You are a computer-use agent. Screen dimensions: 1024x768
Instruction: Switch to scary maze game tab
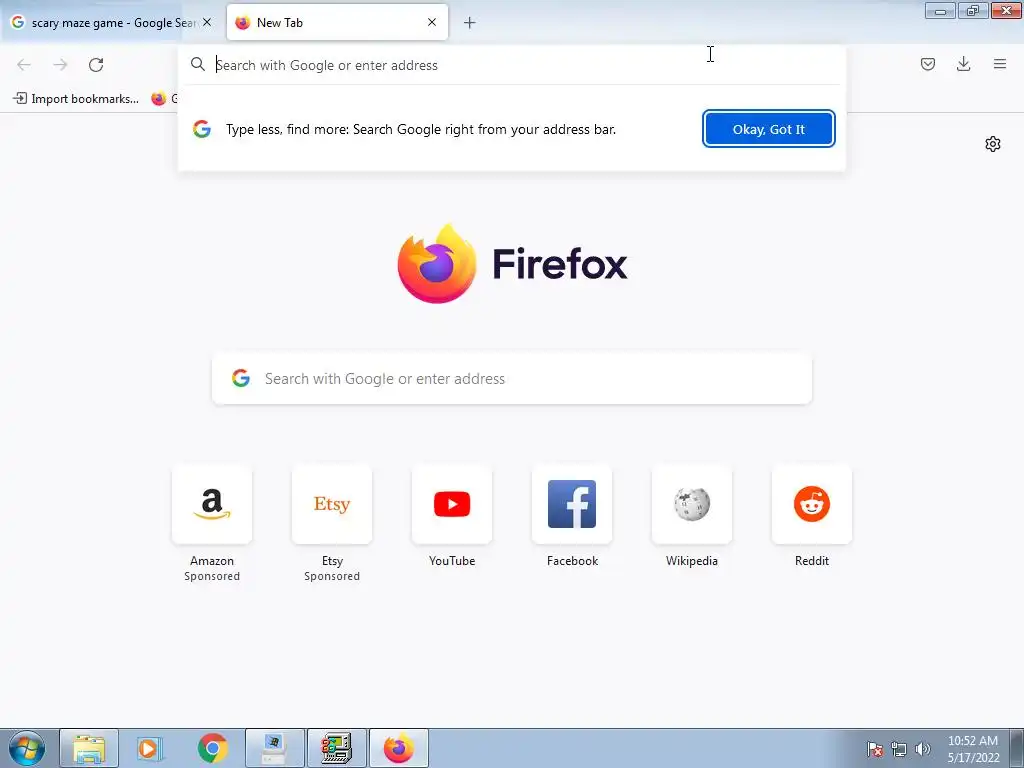point(111,23)
